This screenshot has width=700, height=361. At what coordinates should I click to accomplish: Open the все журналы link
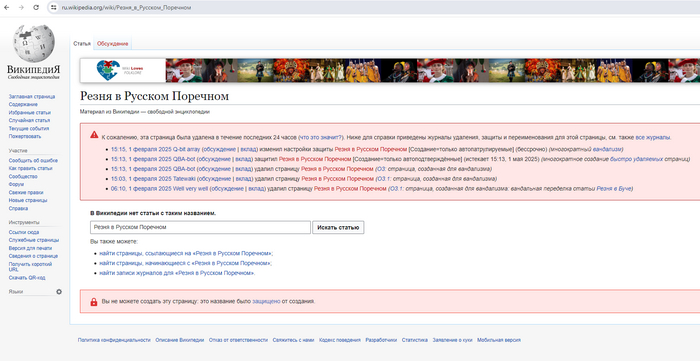coord(653,137)
